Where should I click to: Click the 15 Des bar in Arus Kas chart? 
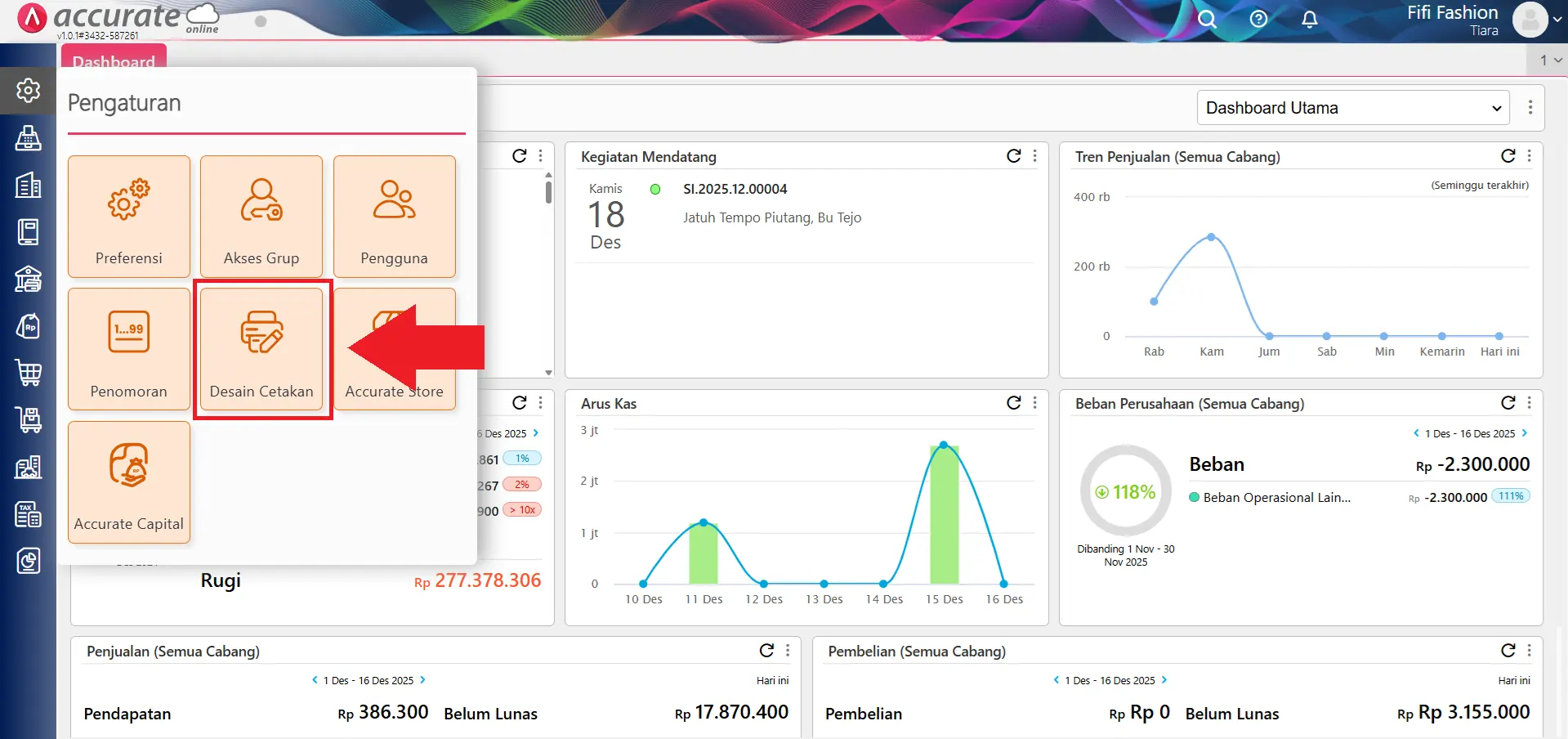click(944, 515)
